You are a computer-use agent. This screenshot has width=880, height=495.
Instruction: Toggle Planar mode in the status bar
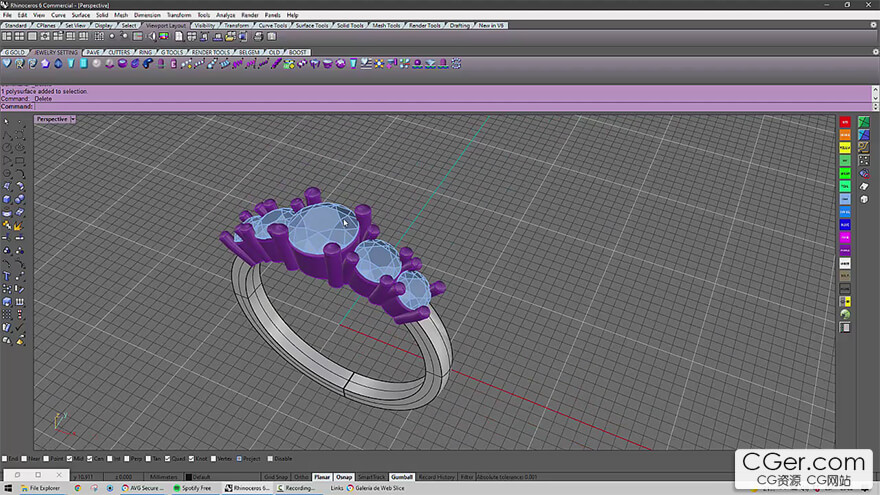(x=322, y=477)
